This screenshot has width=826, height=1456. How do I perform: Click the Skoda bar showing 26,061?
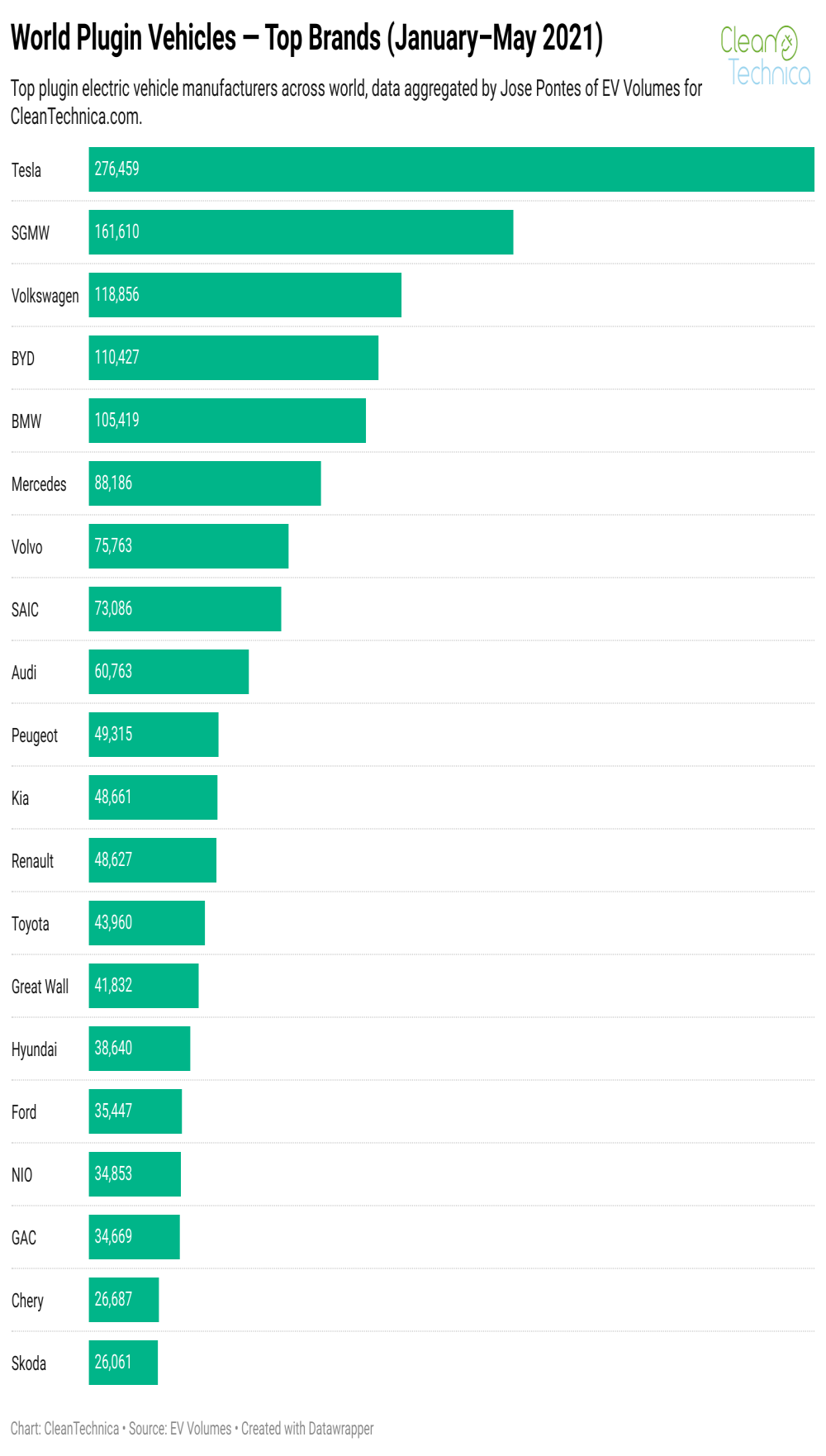tap(123, 1363)
